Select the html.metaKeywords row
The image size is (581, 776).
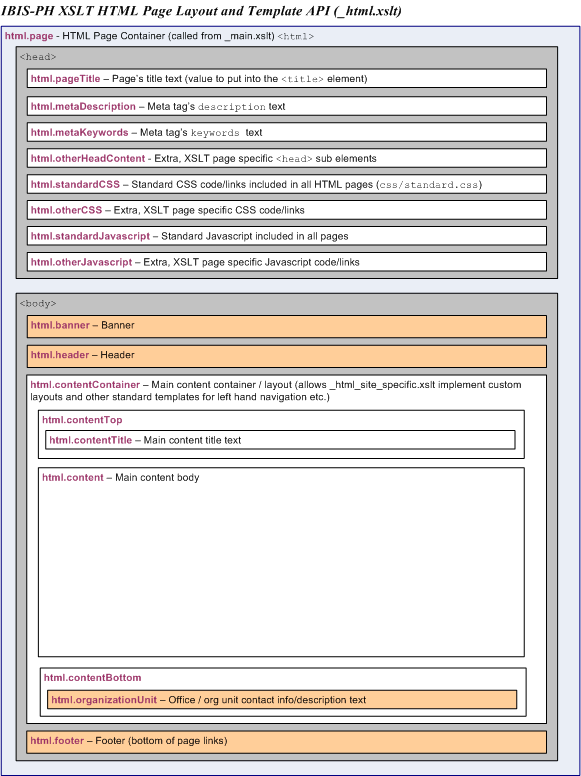point(287,132)
